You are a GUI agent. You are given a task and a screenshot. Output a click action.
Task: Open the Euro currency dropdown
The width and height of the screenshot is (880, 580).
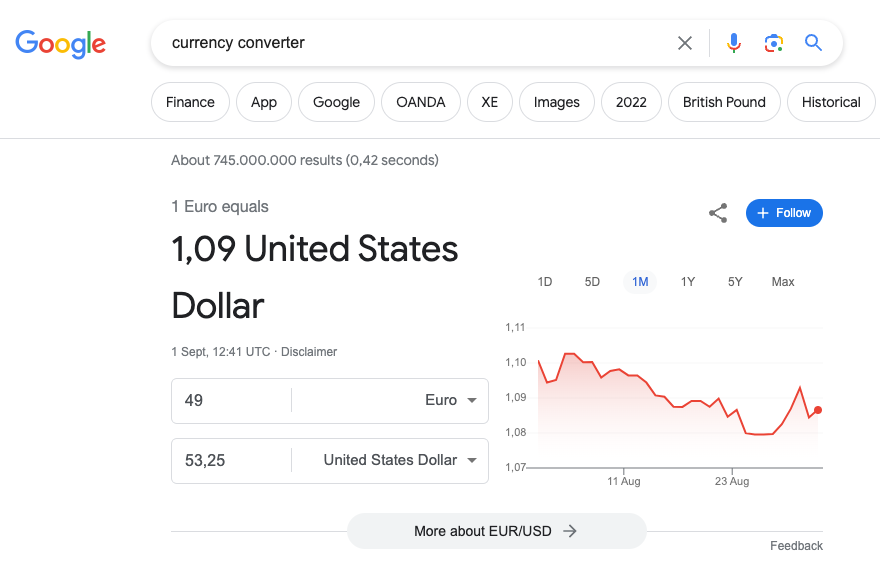454,400
